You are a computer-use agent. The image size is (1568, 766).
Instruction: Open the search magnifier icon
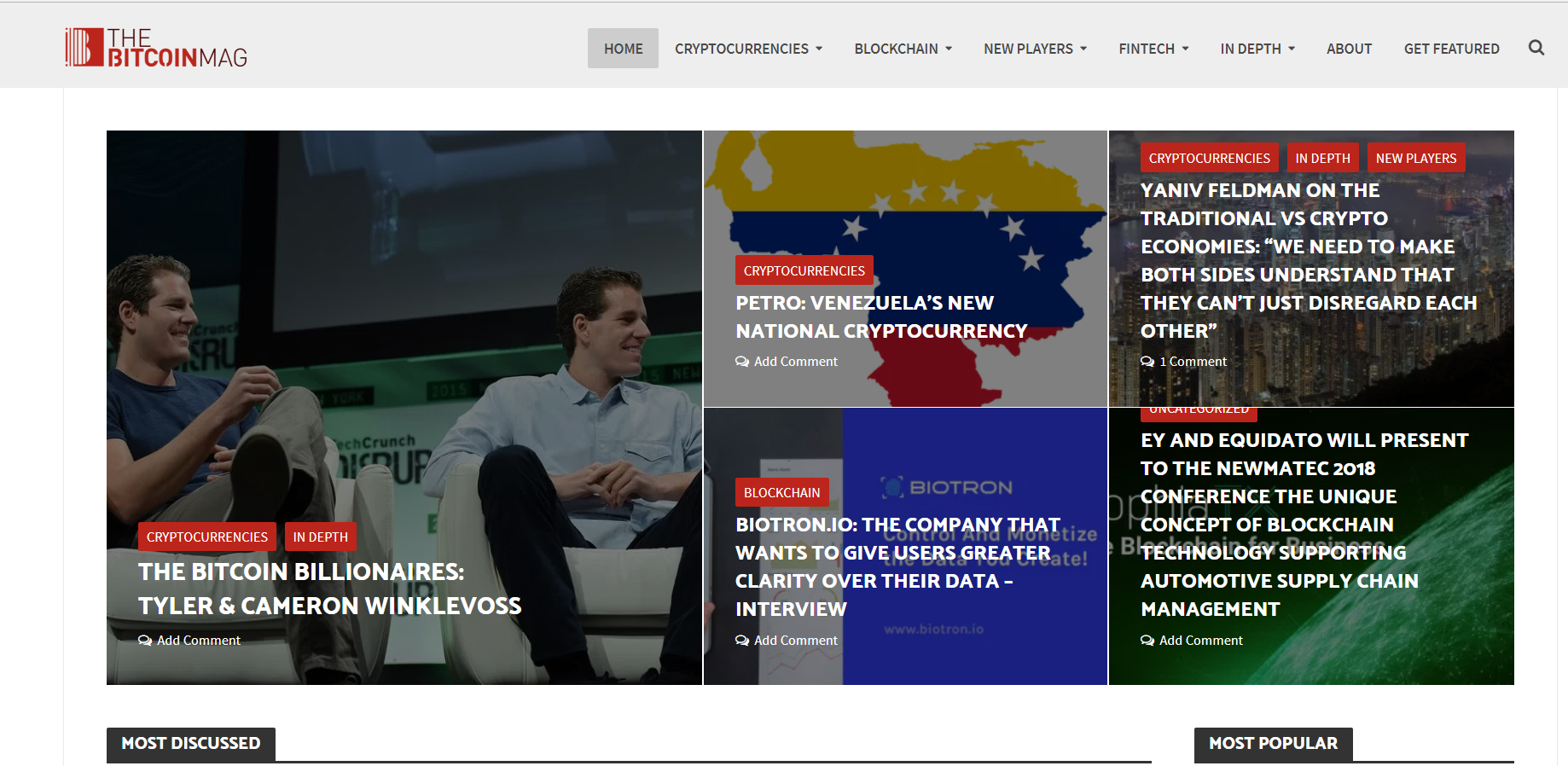(1536, 48)
